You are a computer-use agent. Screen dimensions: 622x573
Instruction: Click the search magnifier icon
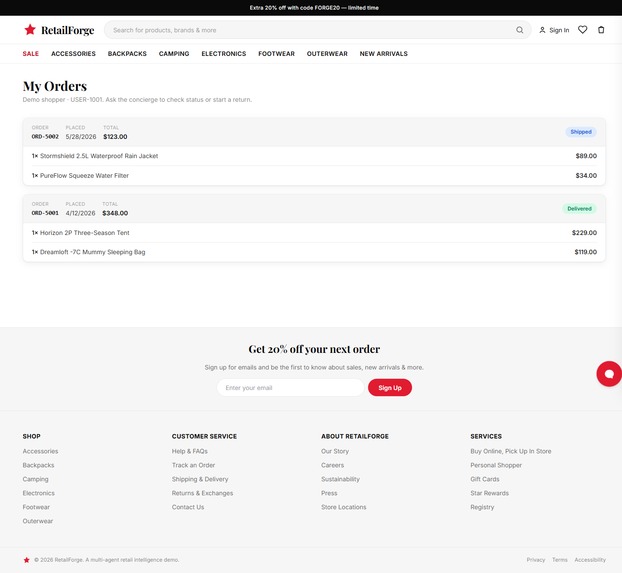pyautogui.click(x=519, y=30)
